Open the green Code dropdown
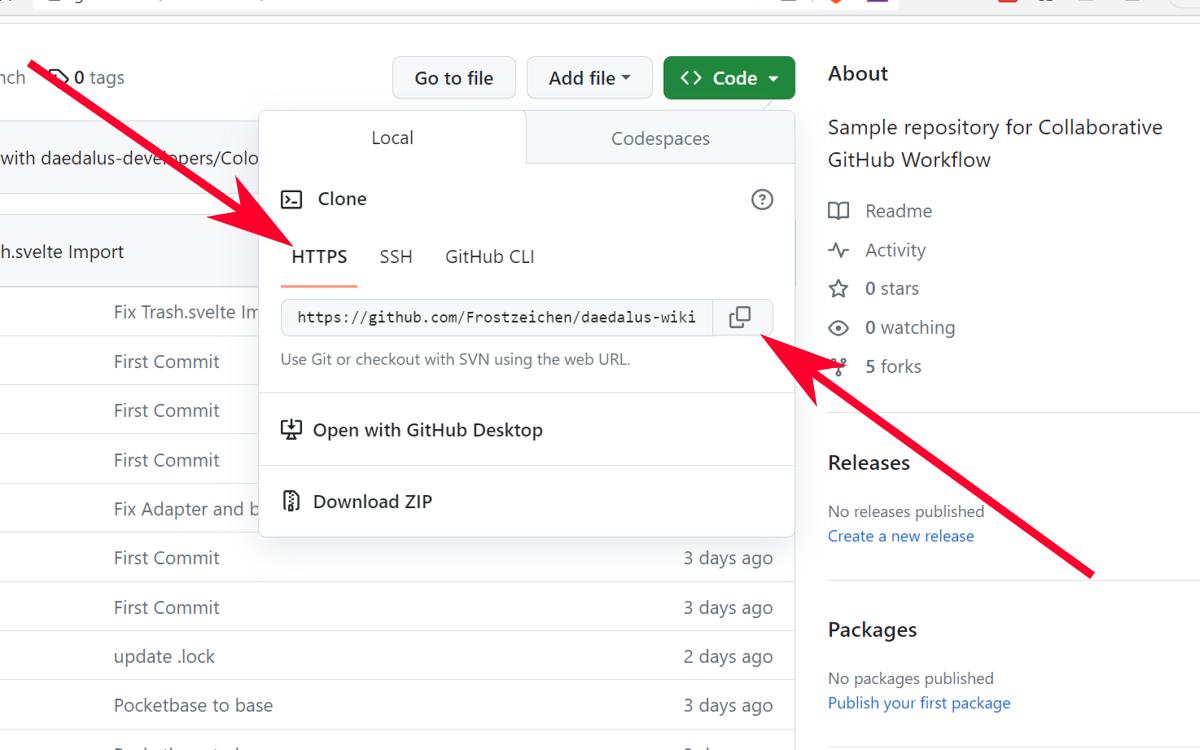The image size is (1200, 750). click(729, 78)
